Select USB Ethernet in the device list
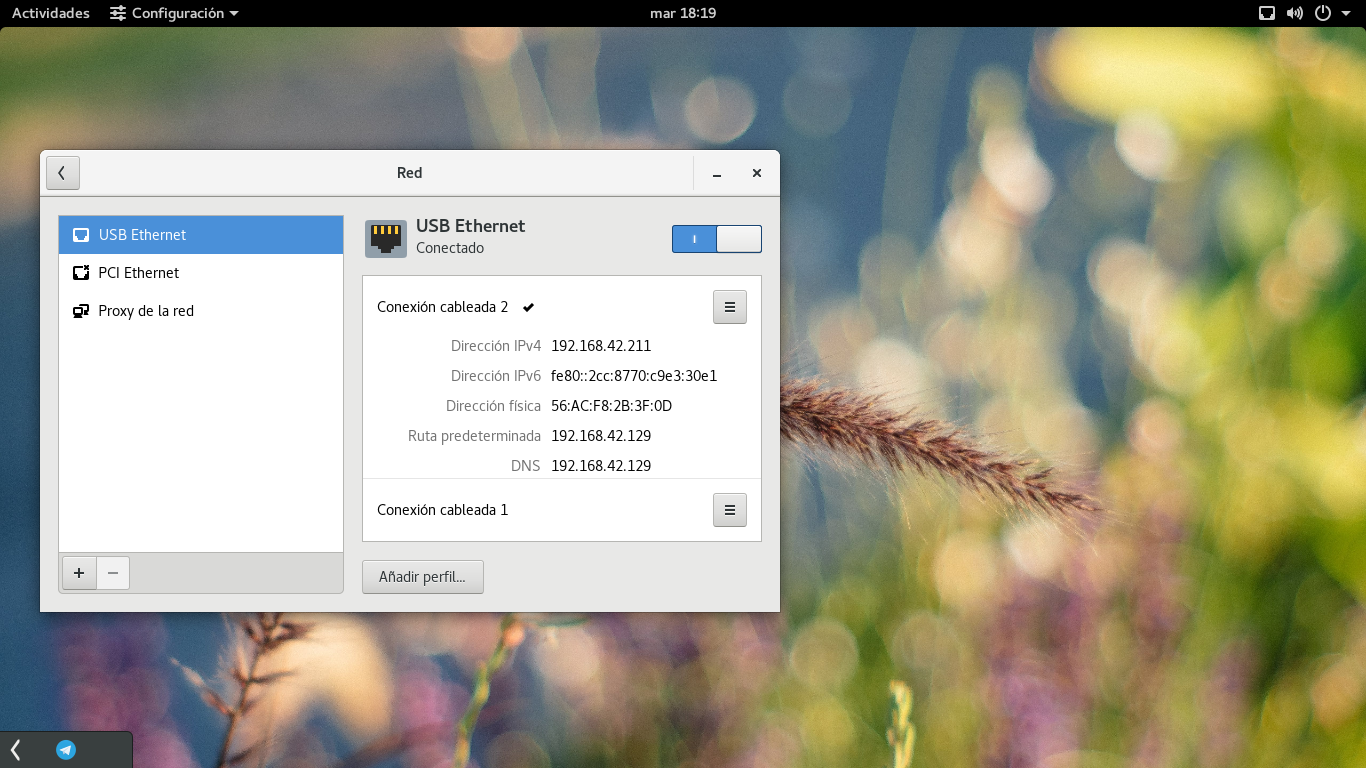 (x=201, y=235)
